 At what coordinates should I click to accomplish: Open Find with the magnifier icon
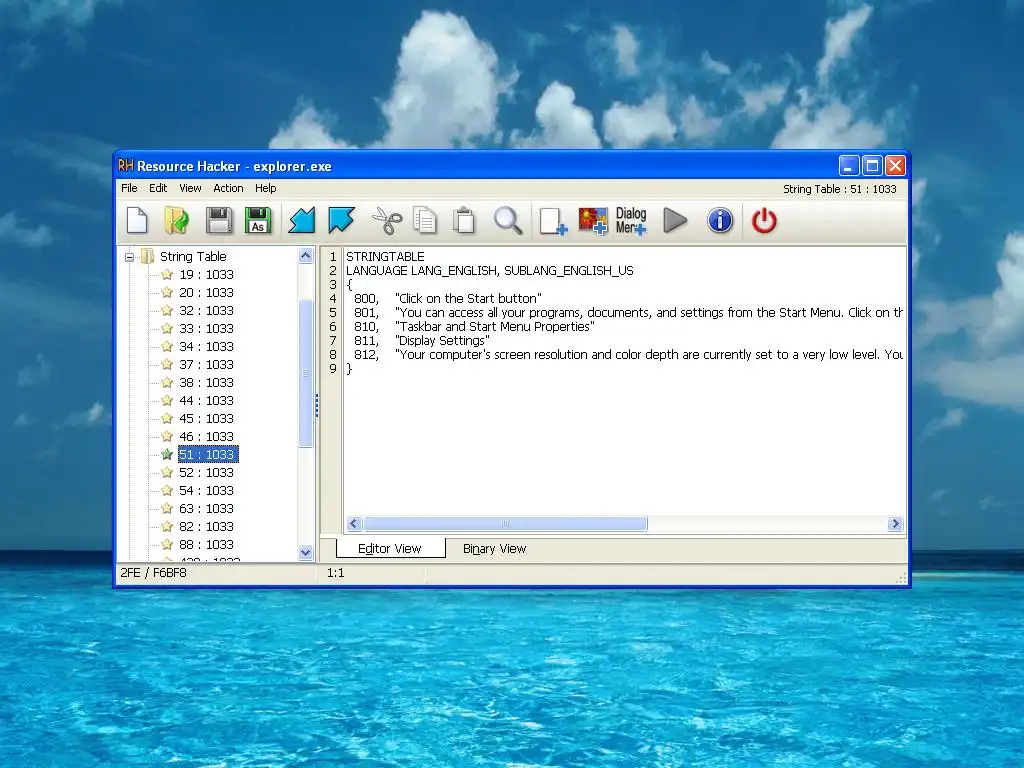[507, 220]
